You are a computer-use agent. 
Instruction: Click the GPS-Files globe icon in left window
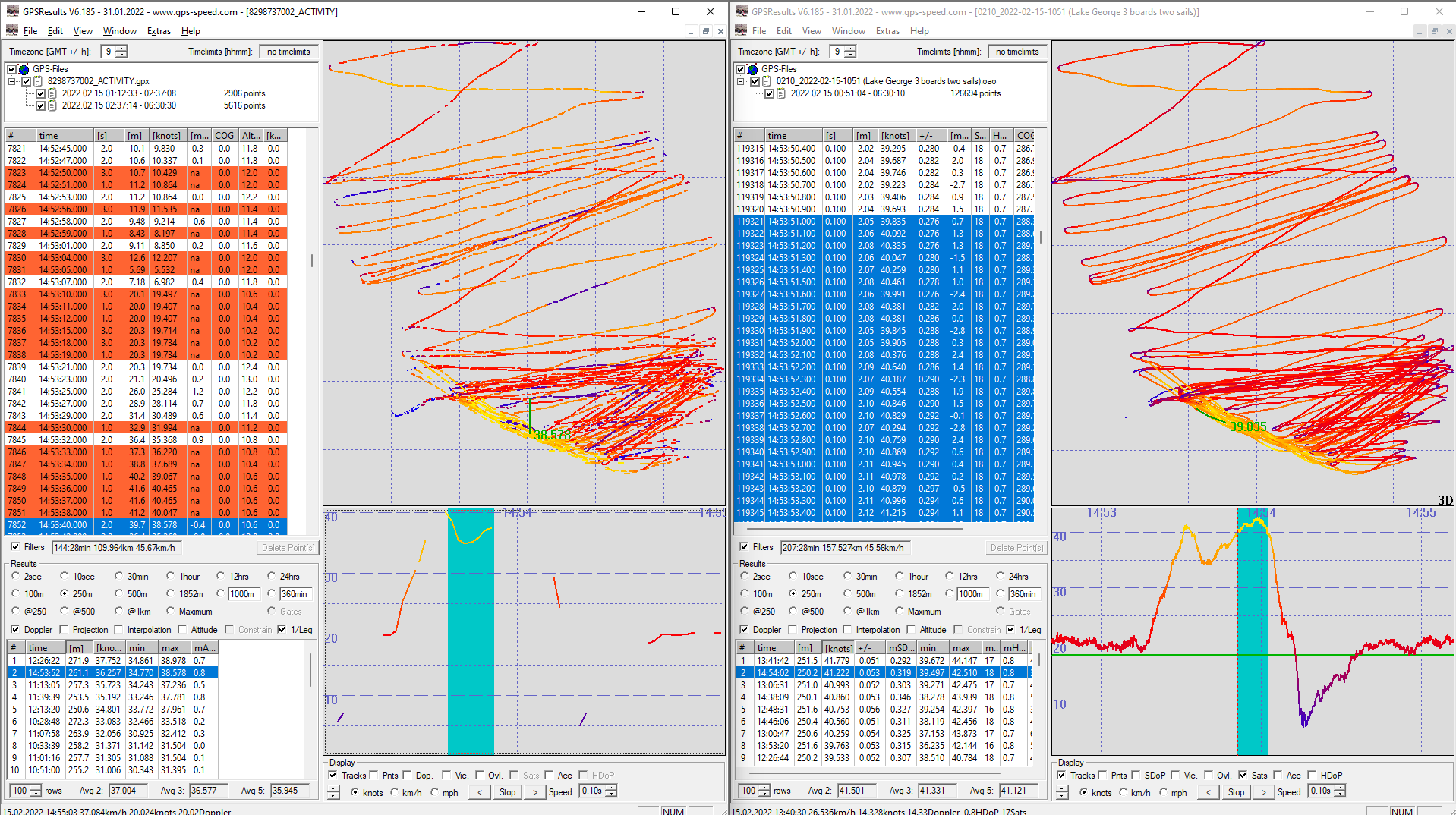pos(24,69)
